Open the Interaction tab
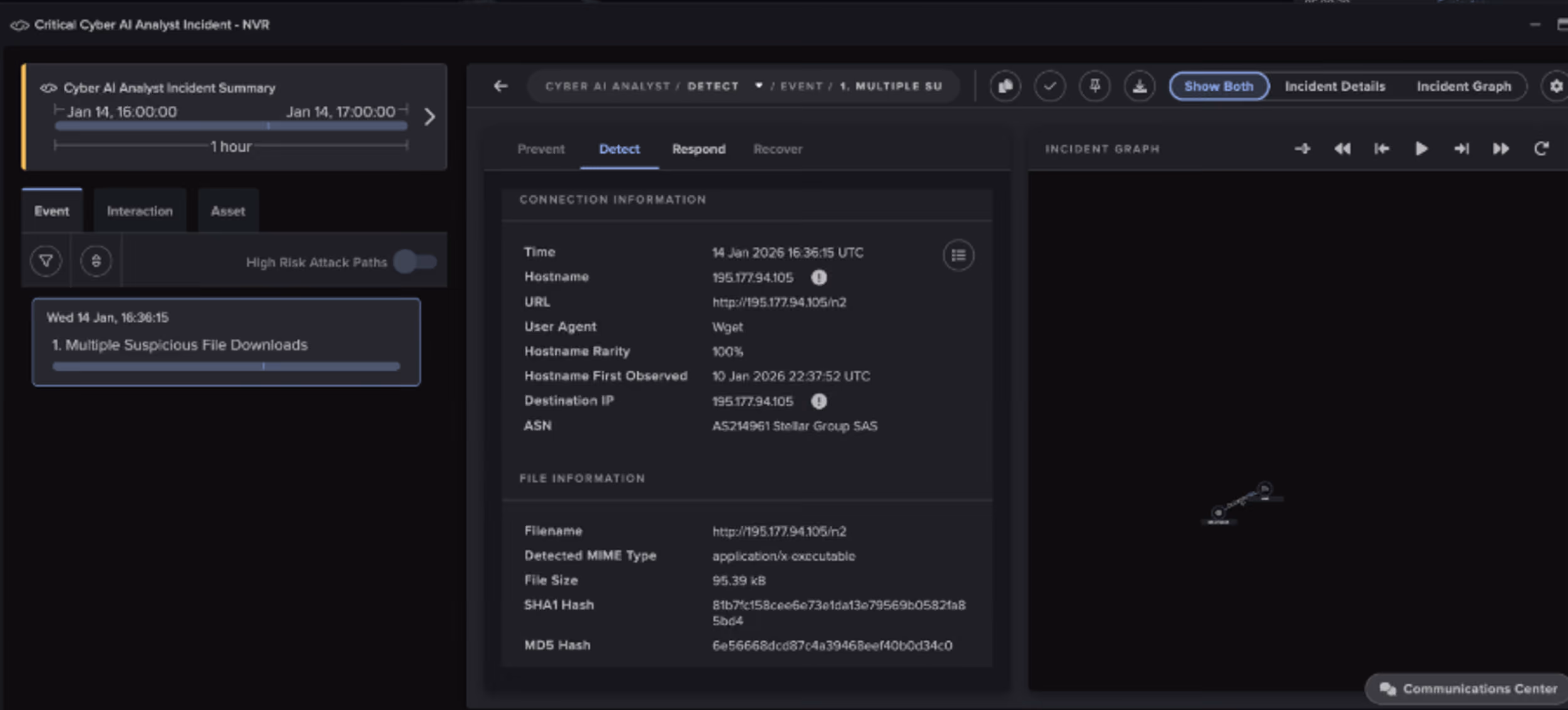The width and height of the screenshot is (1568, 710). tap(140, 211)
